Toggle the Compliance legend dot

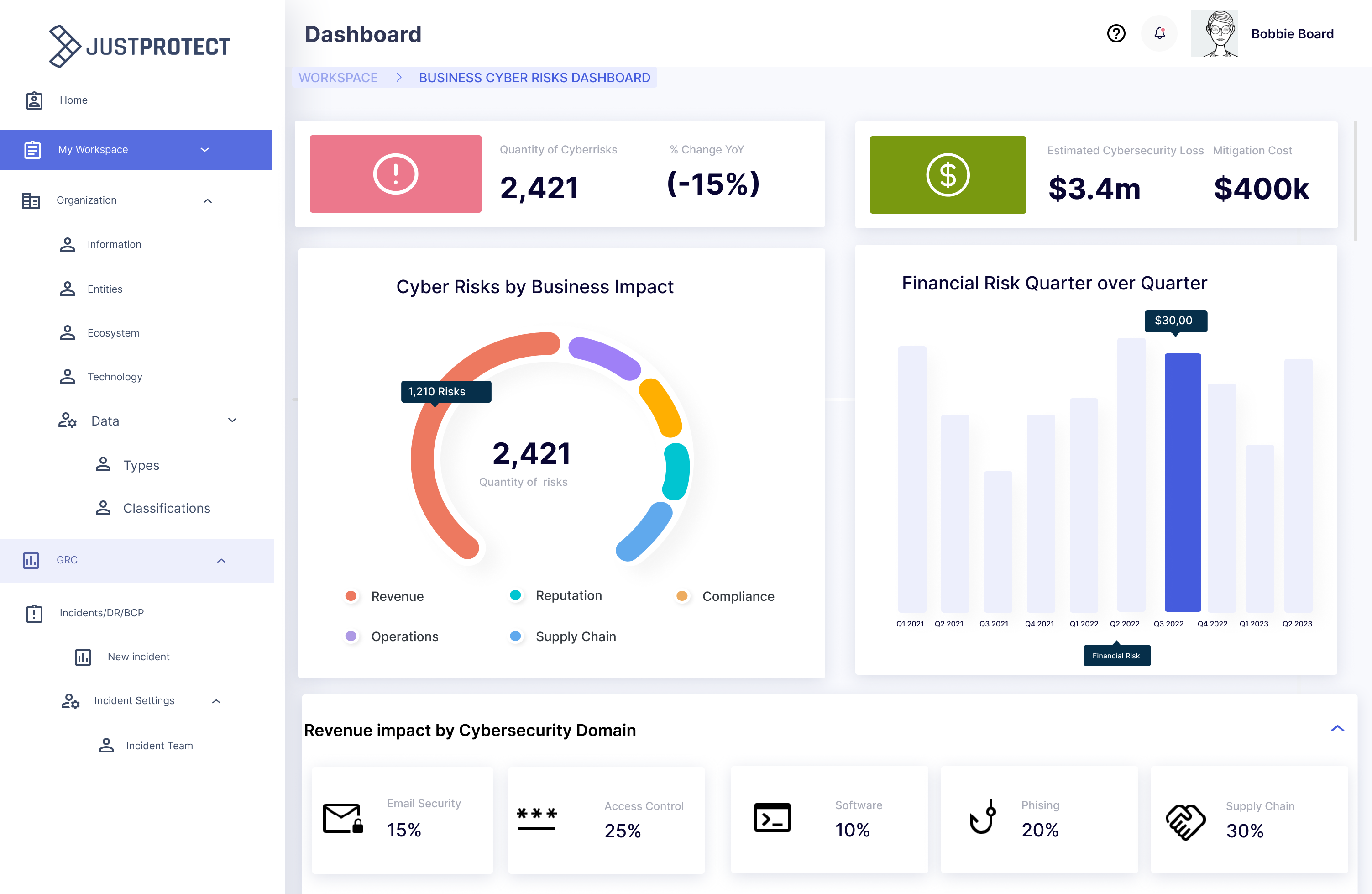click(x=682, y=596)
